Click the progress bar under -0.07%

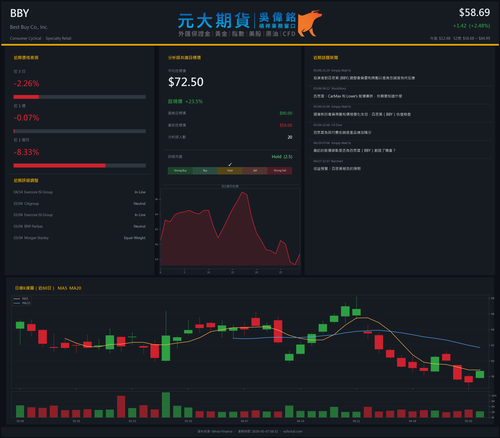pos(80,131)
